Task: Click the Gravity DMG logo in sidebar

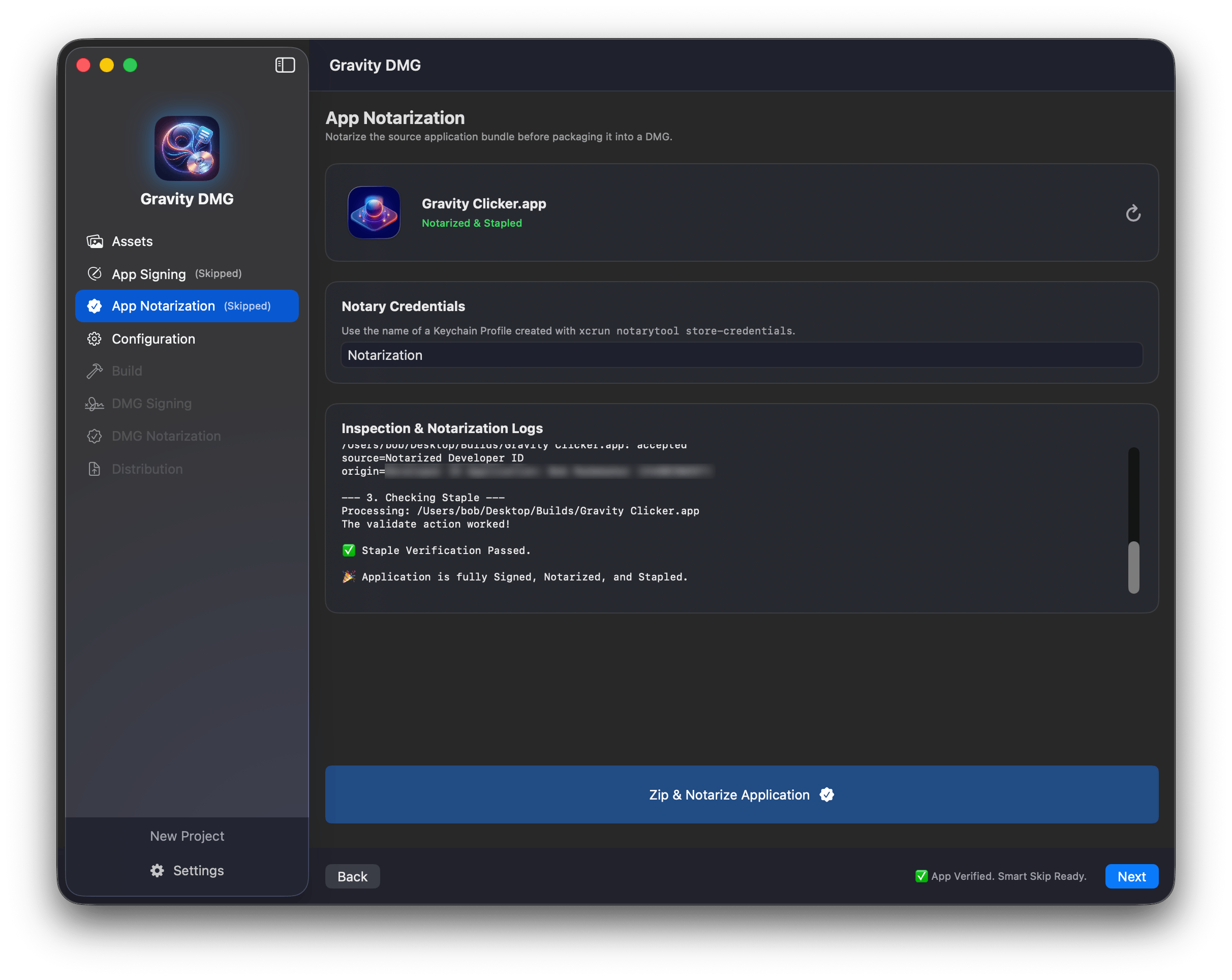Action: (187, 148)
